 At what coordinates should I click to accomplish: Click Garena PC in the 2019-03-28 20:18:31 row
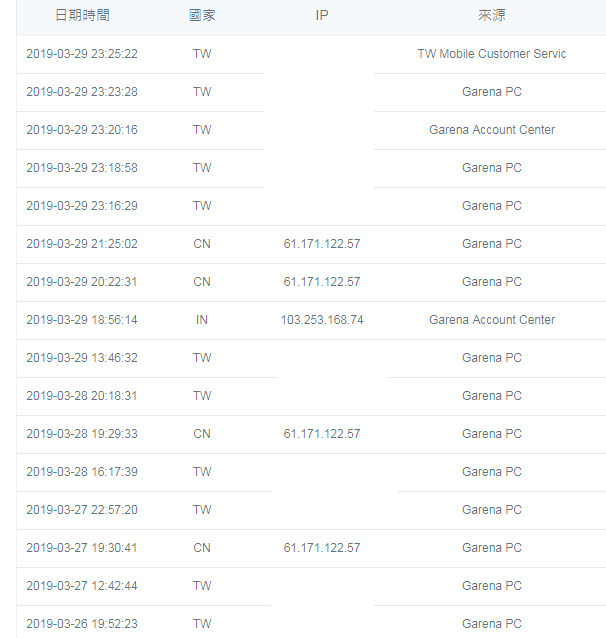click(492, 396)
